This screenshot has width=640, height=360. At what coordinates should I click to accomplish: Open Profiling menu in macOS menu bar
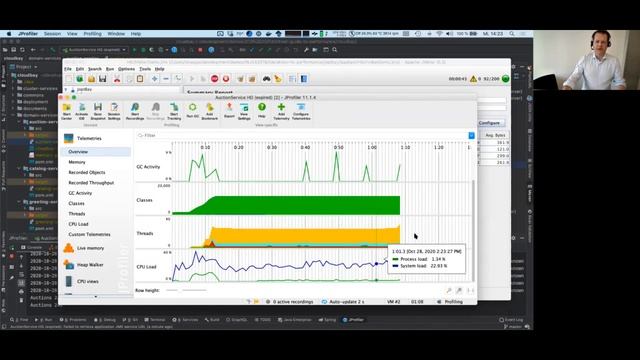click(92, 34)
